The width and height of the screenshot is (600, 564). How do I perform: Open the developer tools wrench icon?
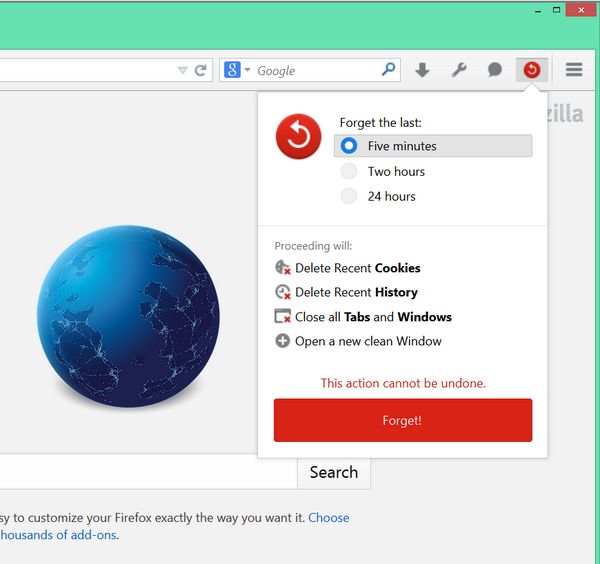[x=459, y=70]
